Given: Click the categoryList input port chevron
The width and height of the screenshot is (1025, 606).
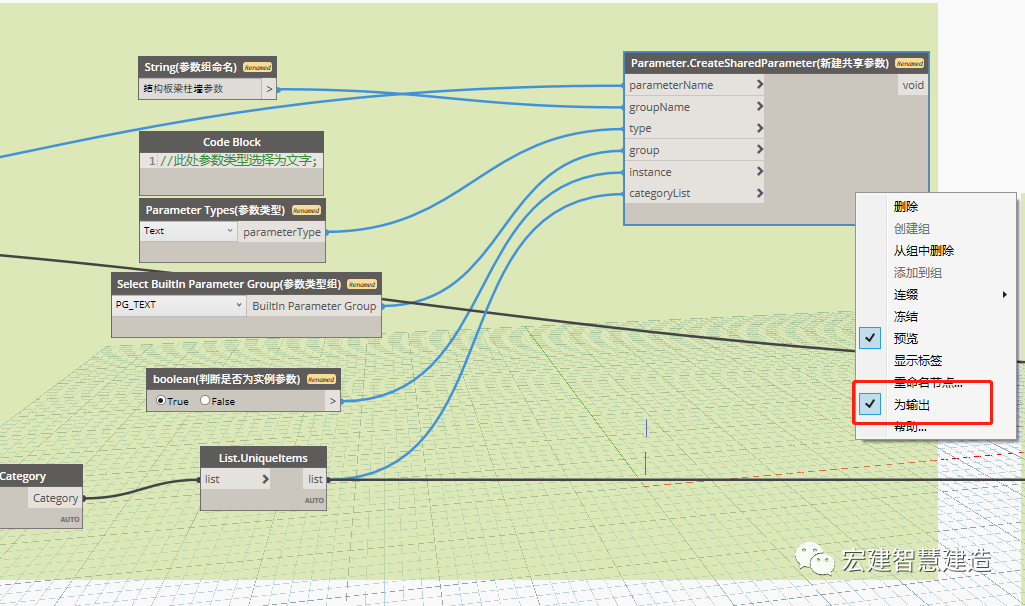Looking at the screenshot, I should point(760,193).
